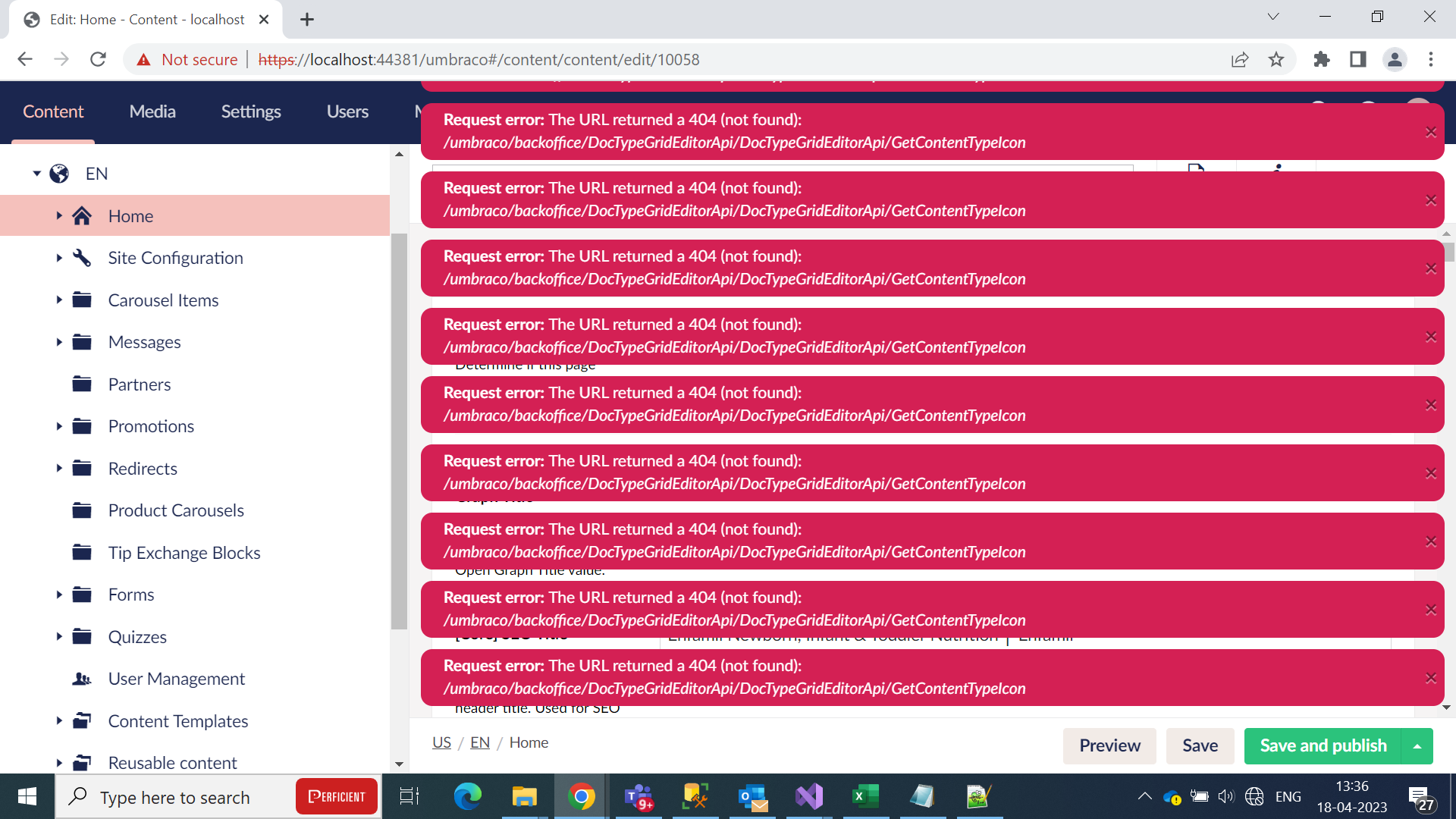
Task: Expand the Carousel Items tree node
Action: [59, 300]
